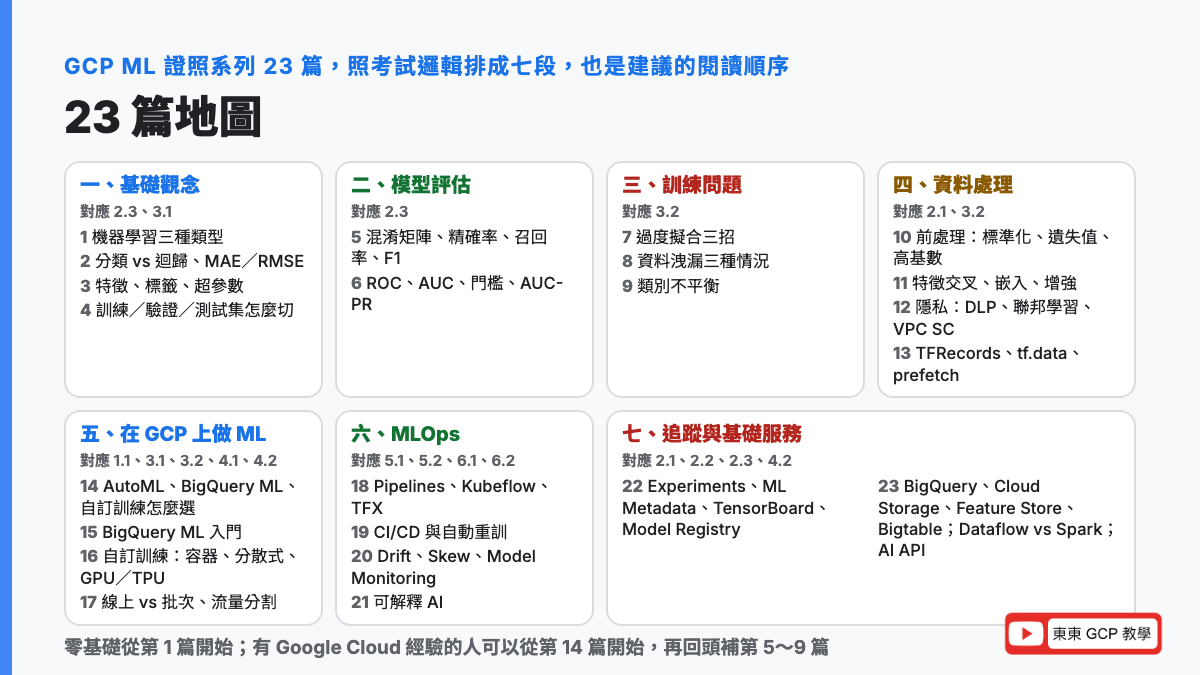Click item 12 隱私：DLP、聯邦學習
The width and height of the screenshot is (1200, 675).
(x=992, y=317)
